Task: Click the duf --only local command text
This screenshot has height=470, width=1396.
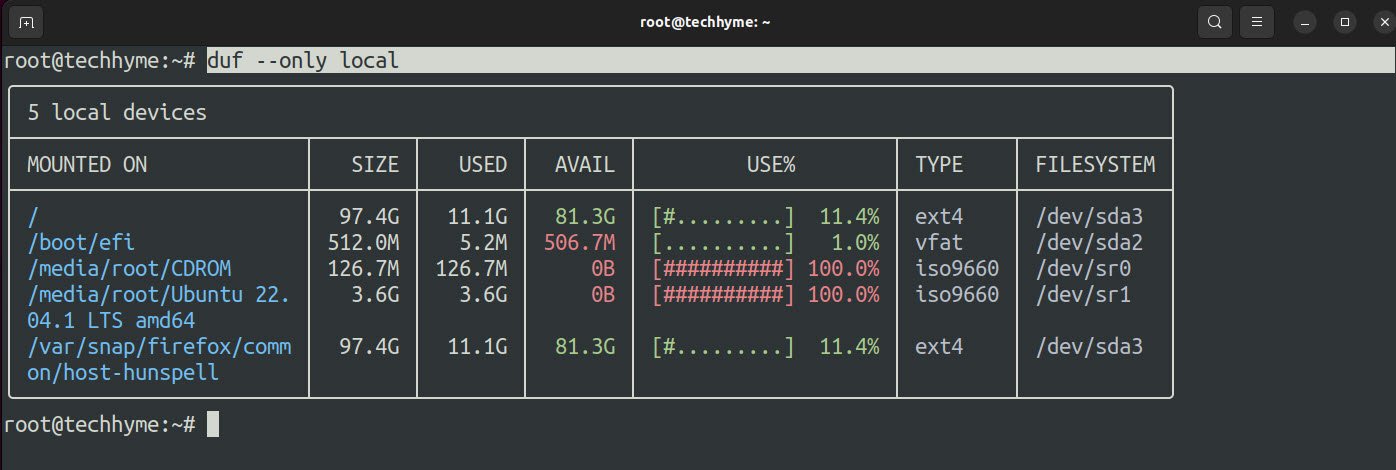Action: [303, 61]
